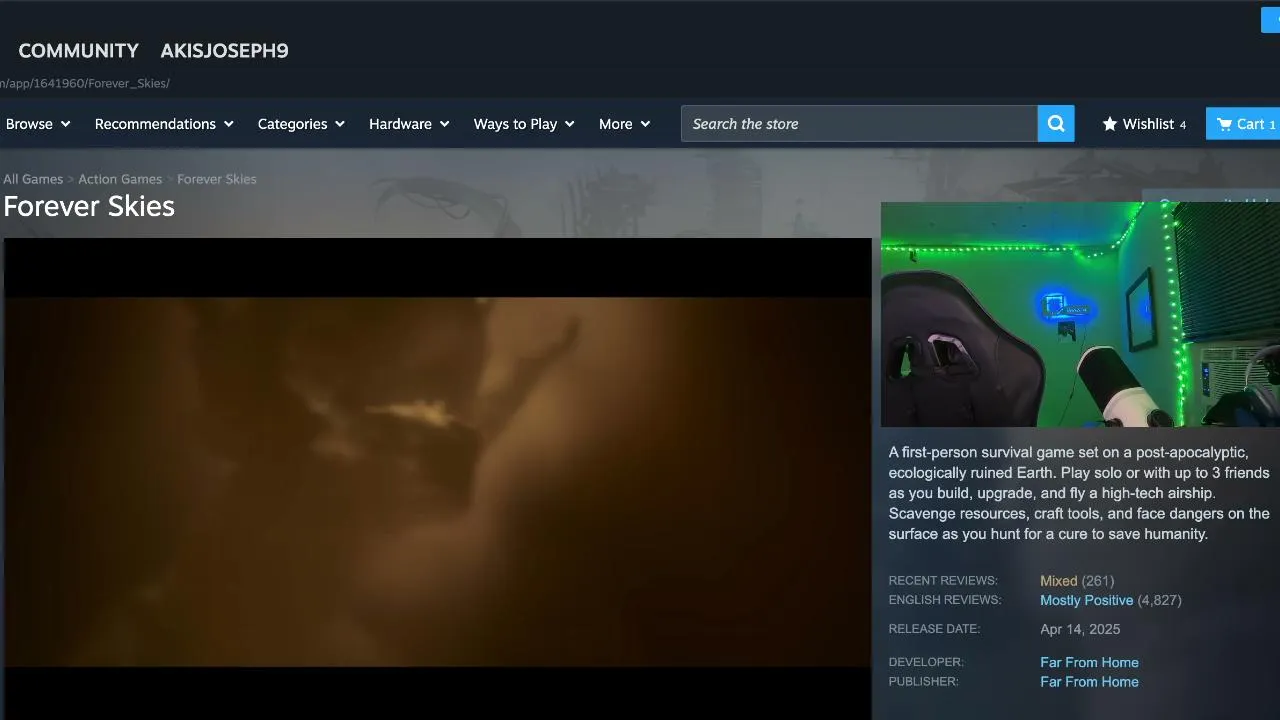Viewport: 1280px width, 720px height.
Task: Select the Forever Skies page title
Action: click(89, 206)
